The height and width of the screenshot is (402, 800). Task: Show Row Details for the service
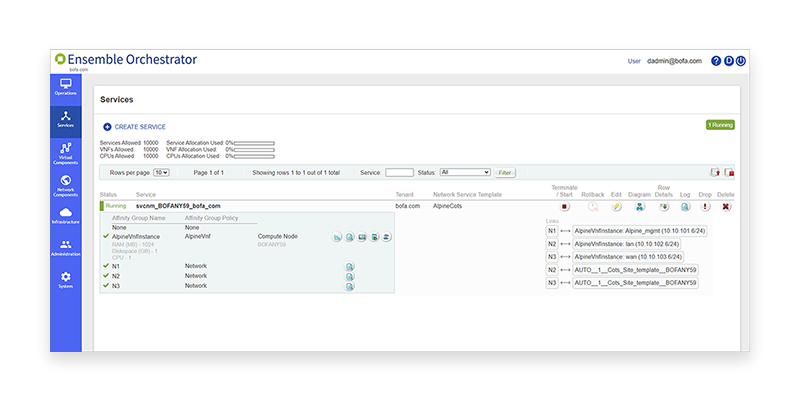point(662,206)
